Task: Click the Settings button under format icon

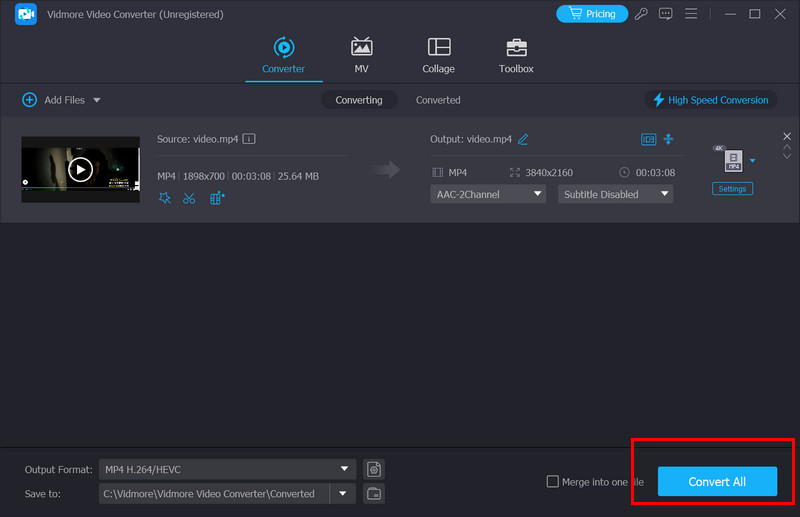Action: (732, 189)
